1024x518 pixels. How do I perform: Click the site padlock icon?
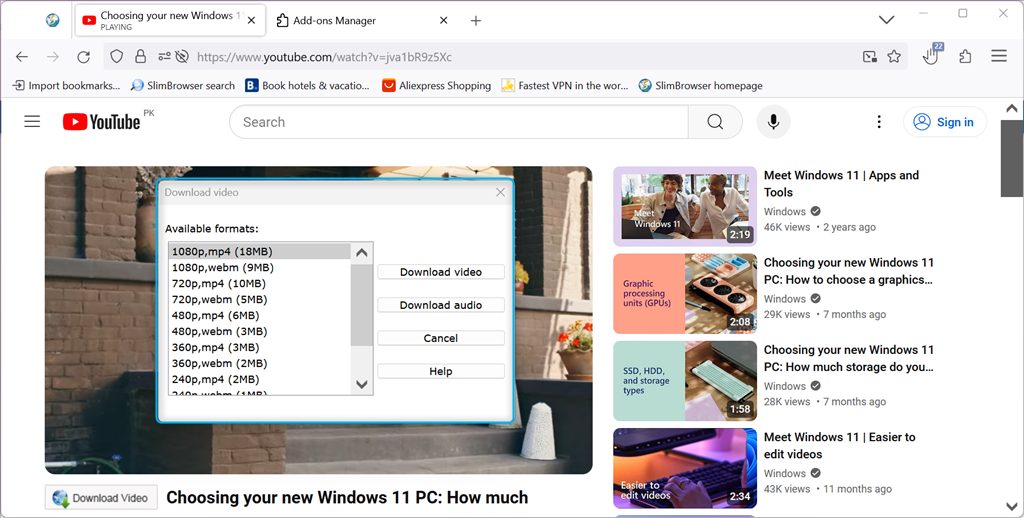point(140,57)
